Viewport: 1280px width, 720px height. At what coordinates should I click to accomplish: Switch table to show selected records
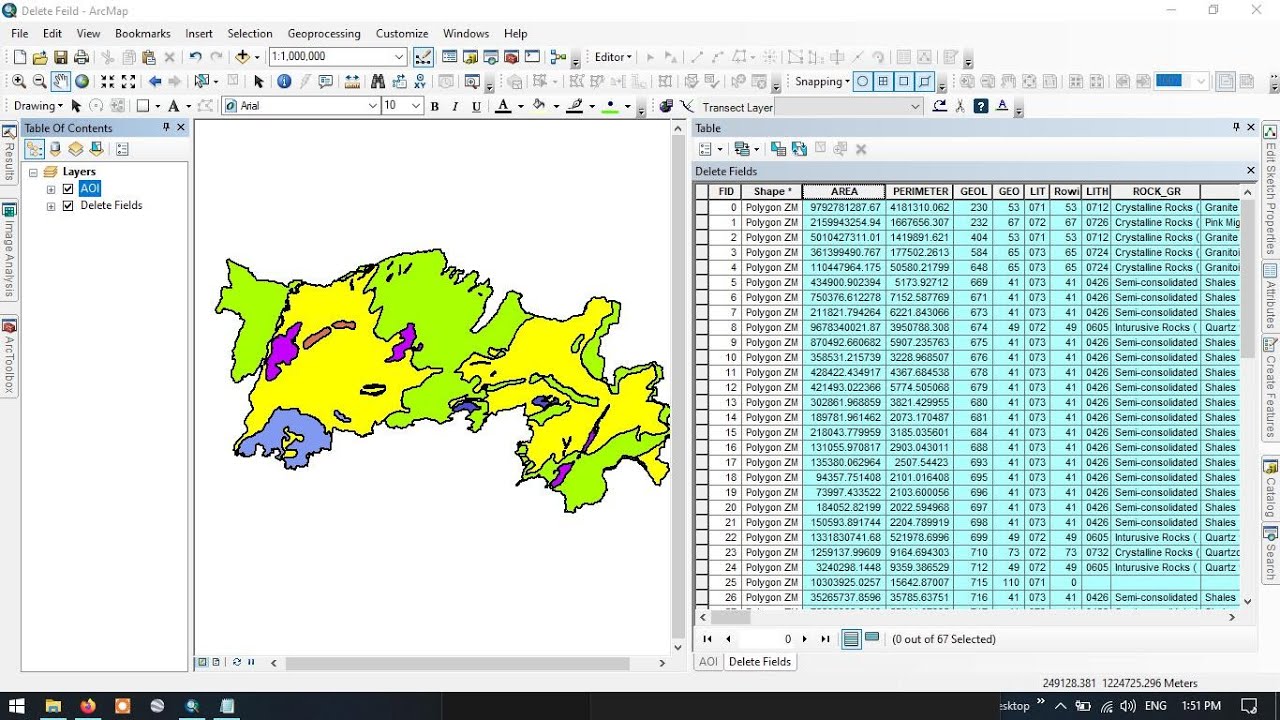click(x=872, y=638)
